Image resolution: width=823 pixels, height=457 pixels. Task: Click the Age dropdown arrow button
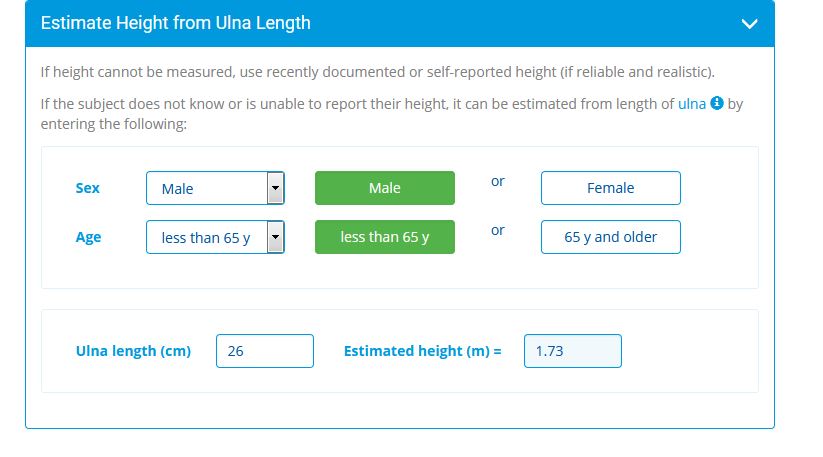tap(276, 237)
